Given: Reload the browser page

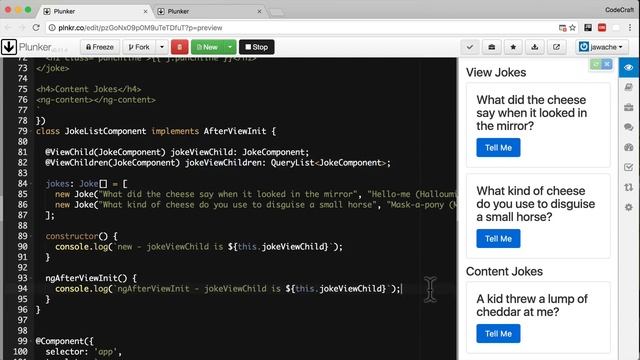Looking at the screenshot, I should click(36, 28).
